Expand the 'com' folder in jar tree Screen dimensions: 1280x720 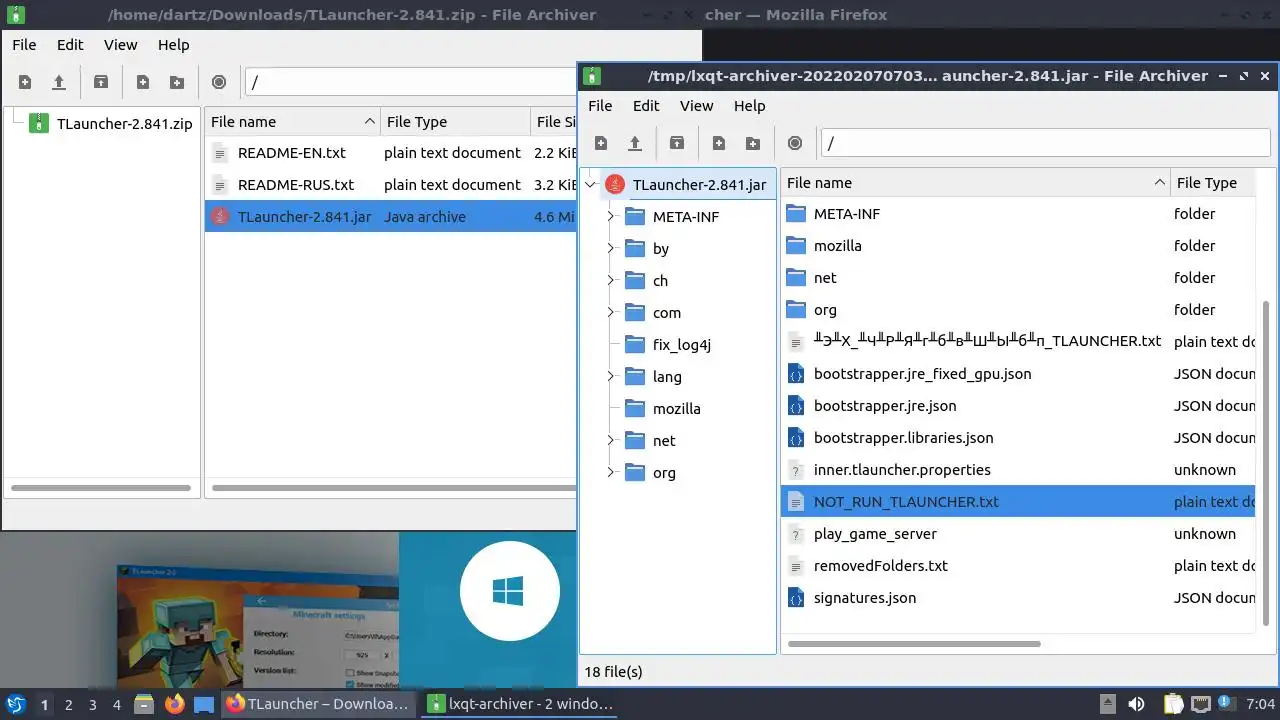[x=610, y=312]
